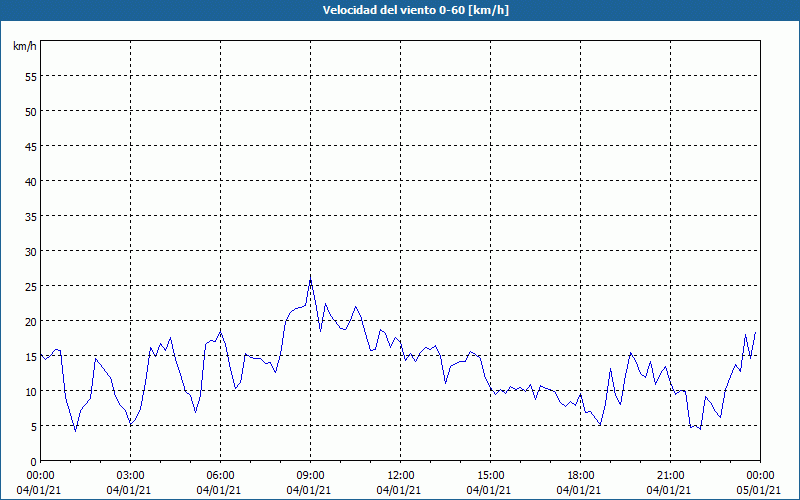Select the y-axis value 35
800x500 pixels.
(31, 216)
